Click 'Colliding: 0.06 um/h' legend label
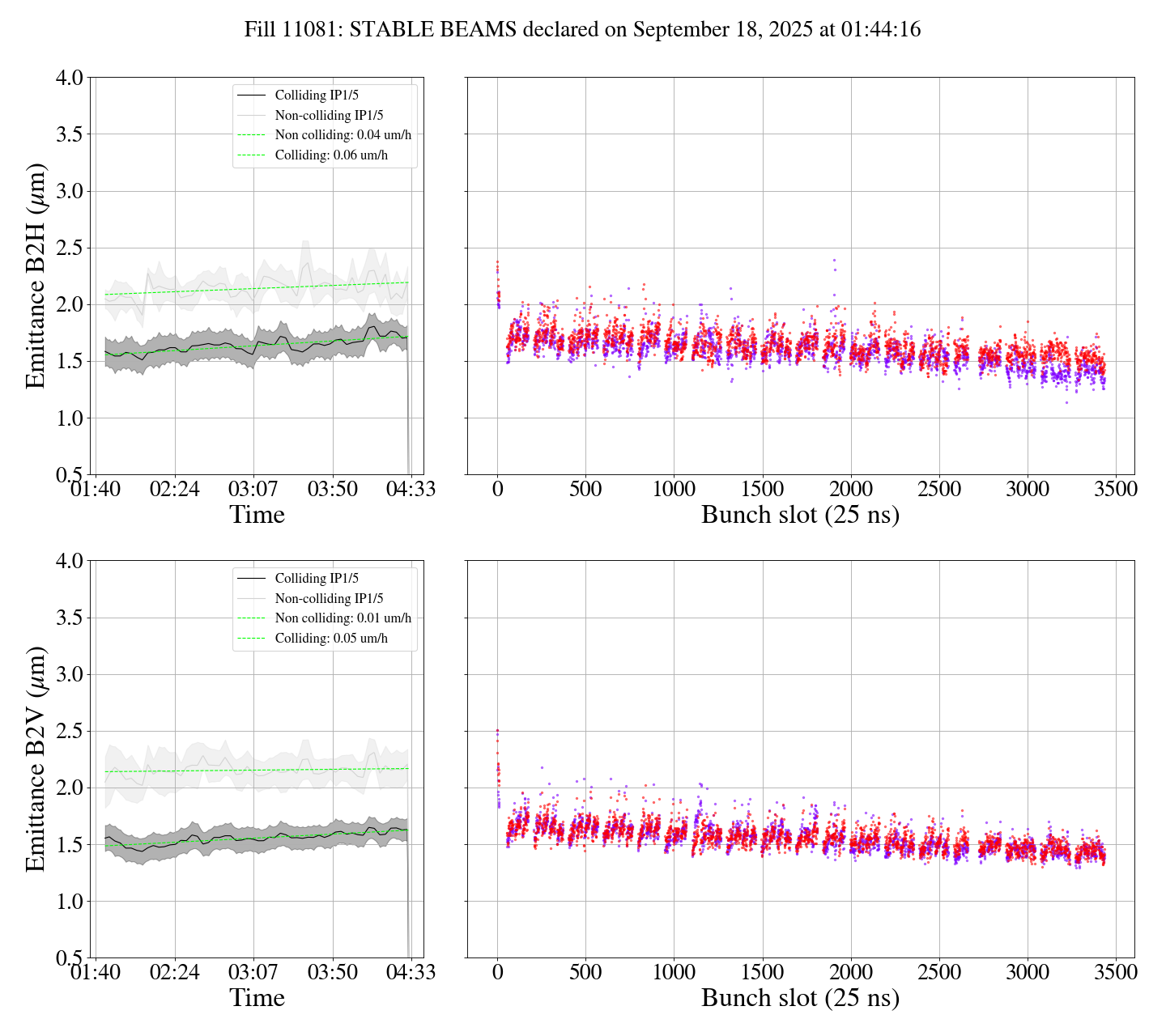The height and width of the screenshot is (1036, 1166). [331, 155]
